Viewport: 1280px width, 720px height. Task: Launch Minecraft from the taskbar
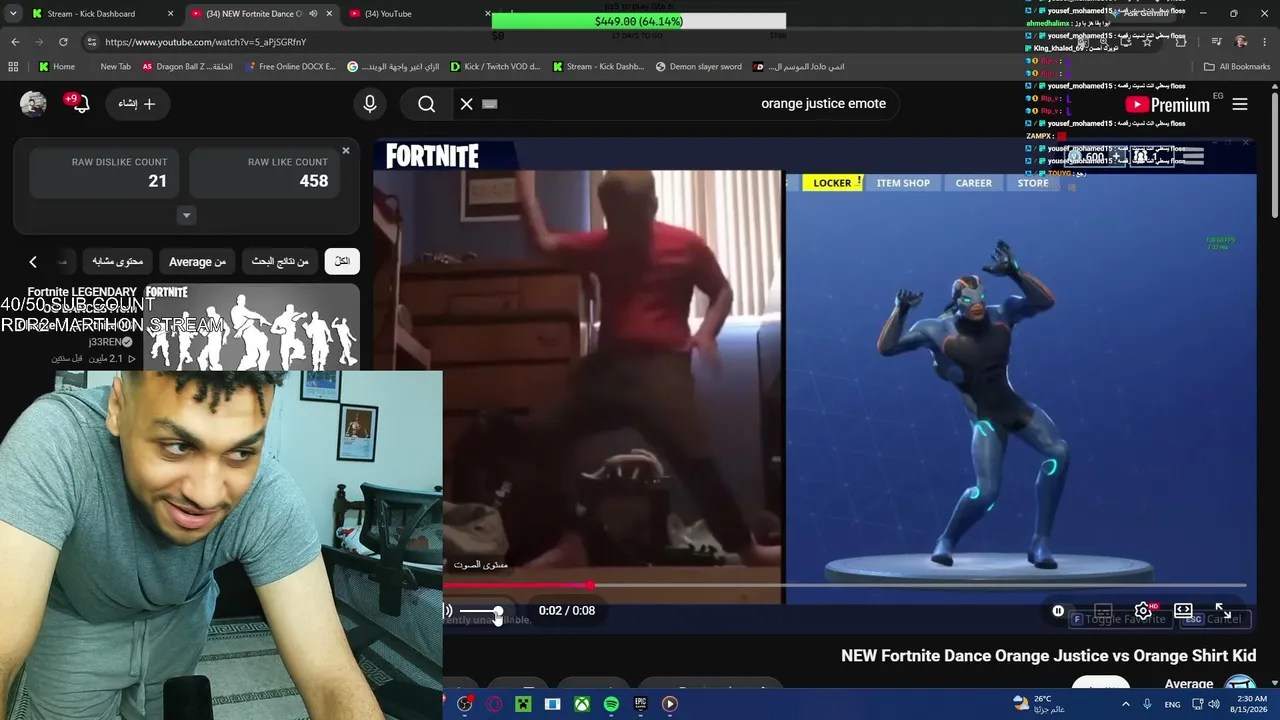pos(523,704)
